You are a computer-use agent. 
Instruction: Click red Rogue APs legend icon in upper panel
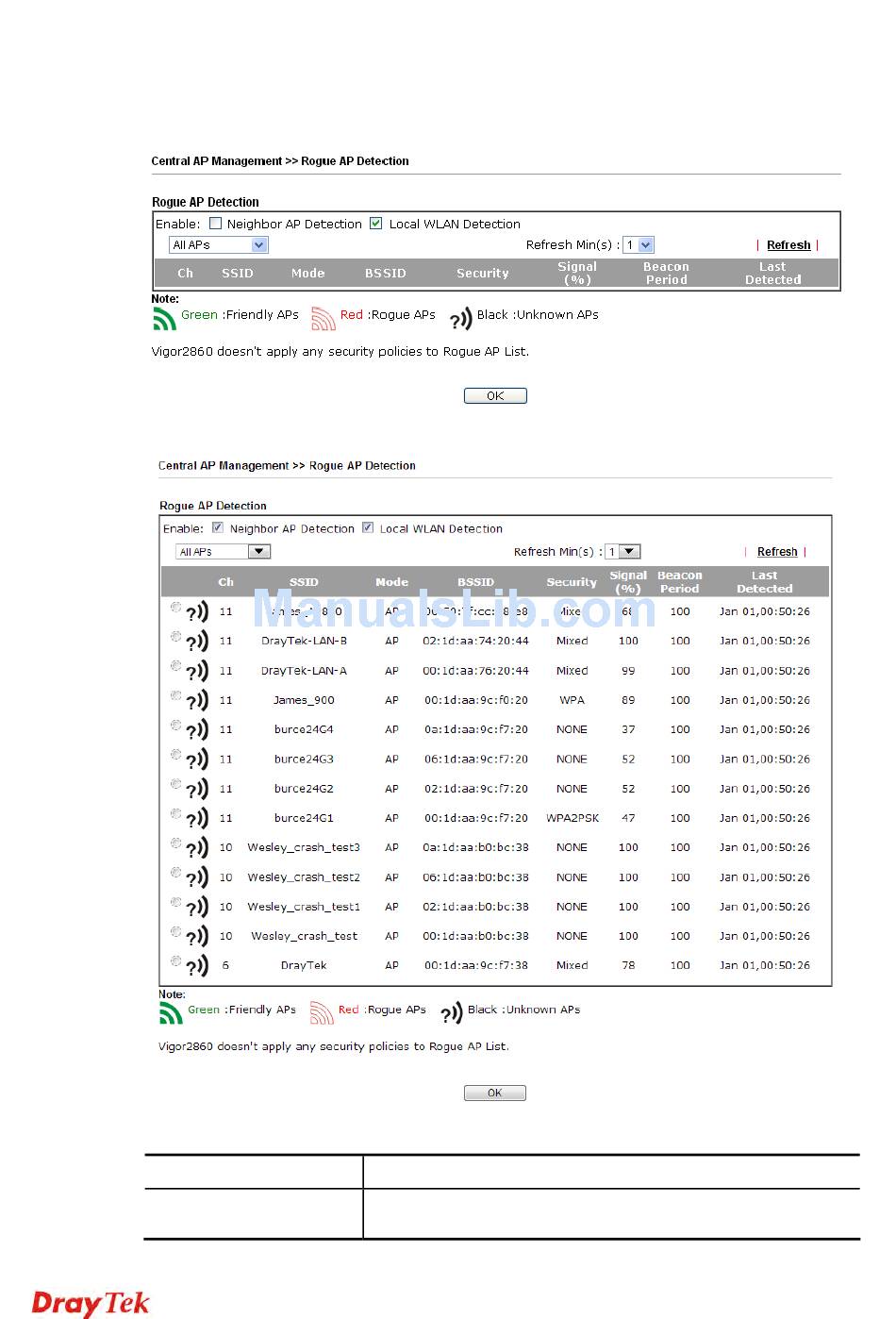[x=324, y=319]
